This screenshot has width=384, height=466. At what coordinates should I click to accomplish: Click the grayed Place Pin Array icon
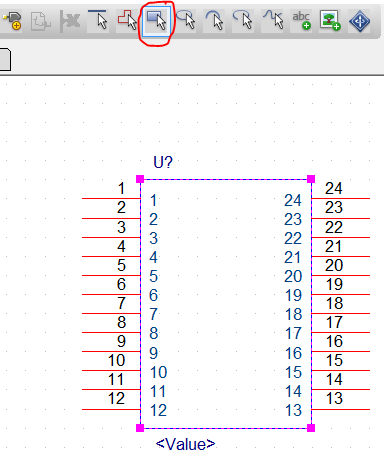41,21
